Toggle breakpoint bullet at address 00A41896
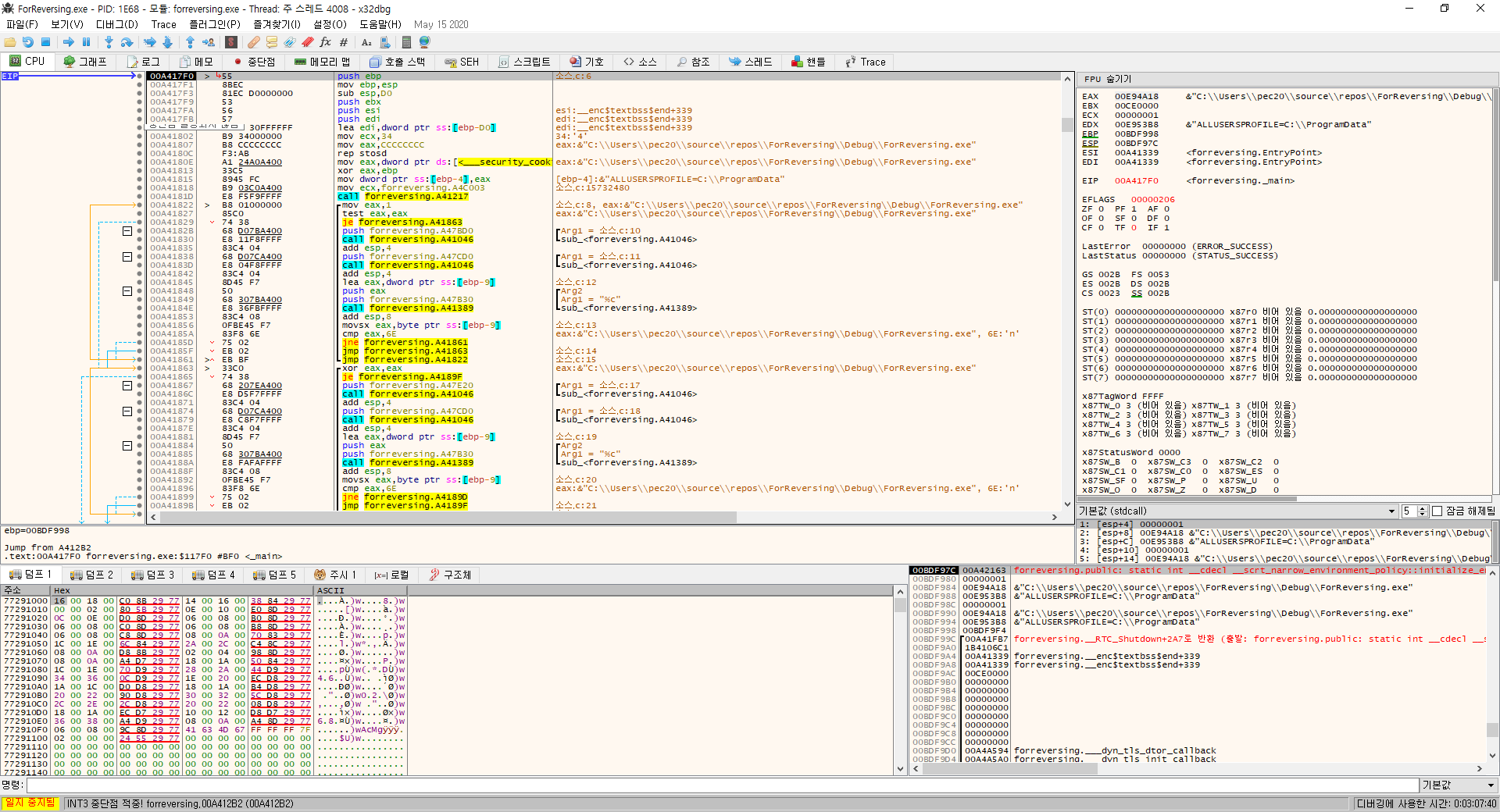 [140, 488]
